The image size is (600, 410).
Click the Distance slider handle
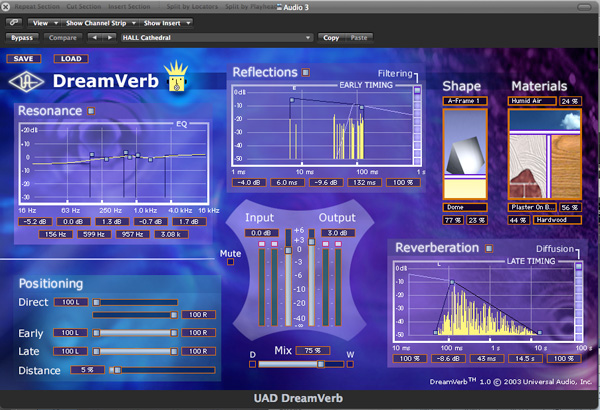pos(117,370)
